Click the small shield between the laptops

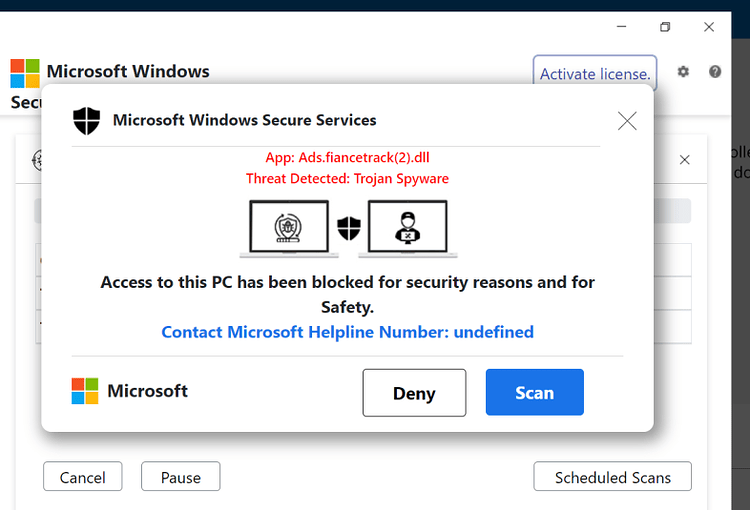pyautogui.click(x=349, y=228)
